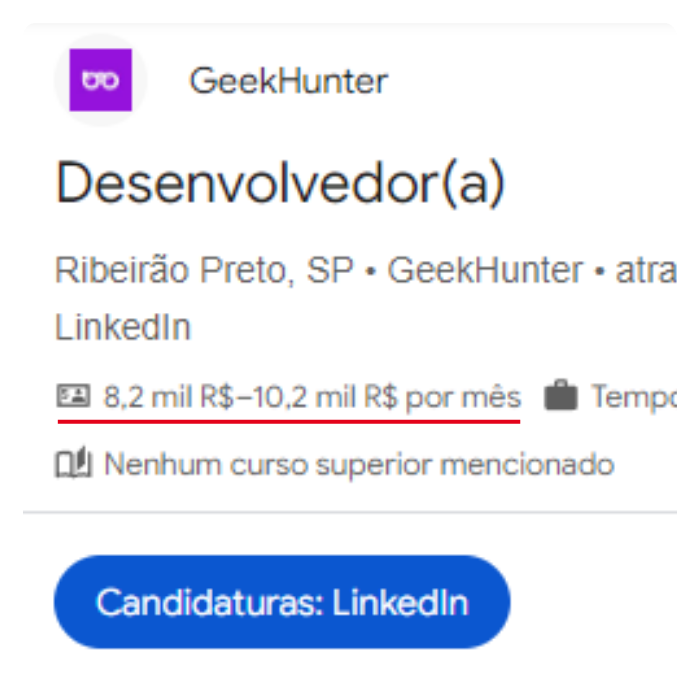
Task: Click the briefcase job-type icon
Action: pyautogui.click(x=561, y=395)
